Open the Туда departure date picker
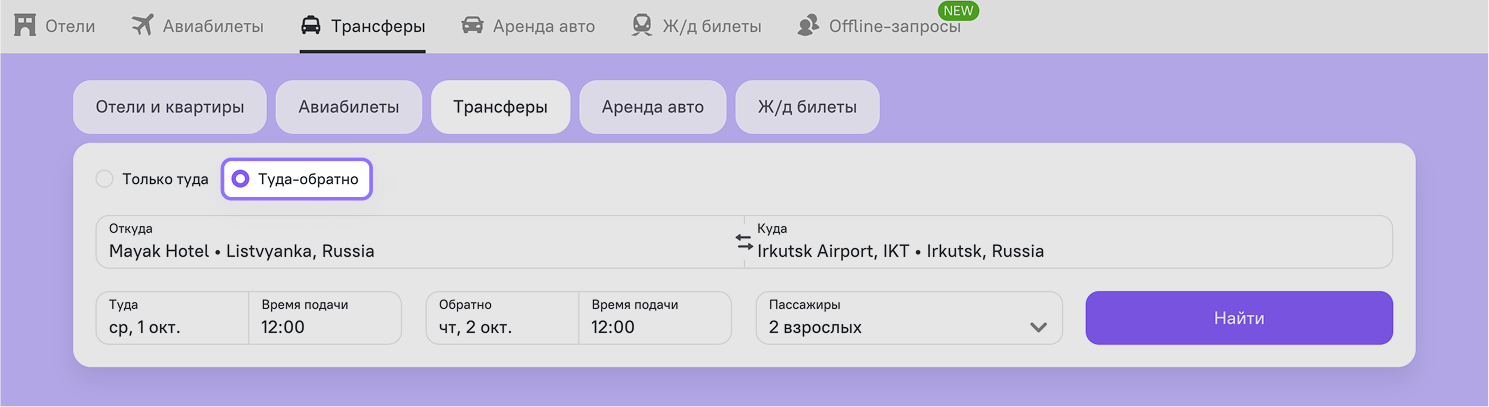This screenshot has height=407, width=1489. click(172, 318)
